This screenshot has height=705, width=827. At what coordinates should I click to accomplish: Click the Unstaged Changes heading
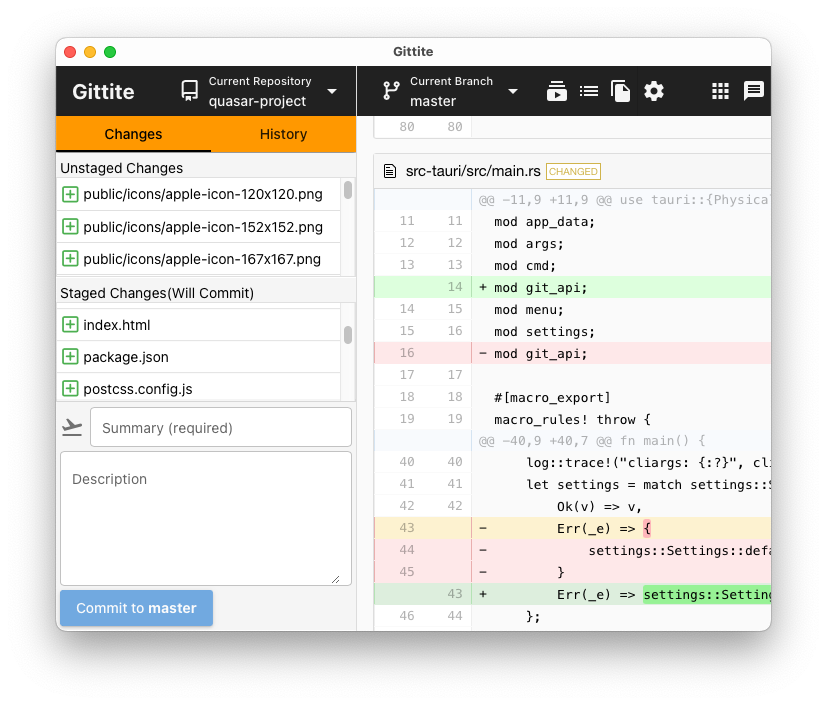(x=121, y=168)
